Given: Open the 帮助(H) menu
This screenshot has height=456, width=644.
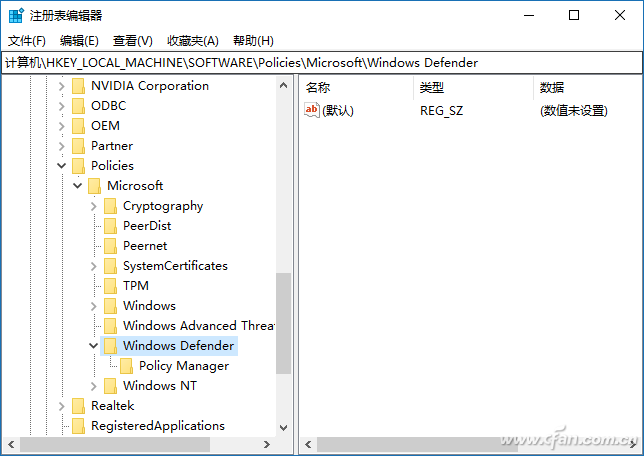Looking at the screenshot, I should click(x=253, y=41).
